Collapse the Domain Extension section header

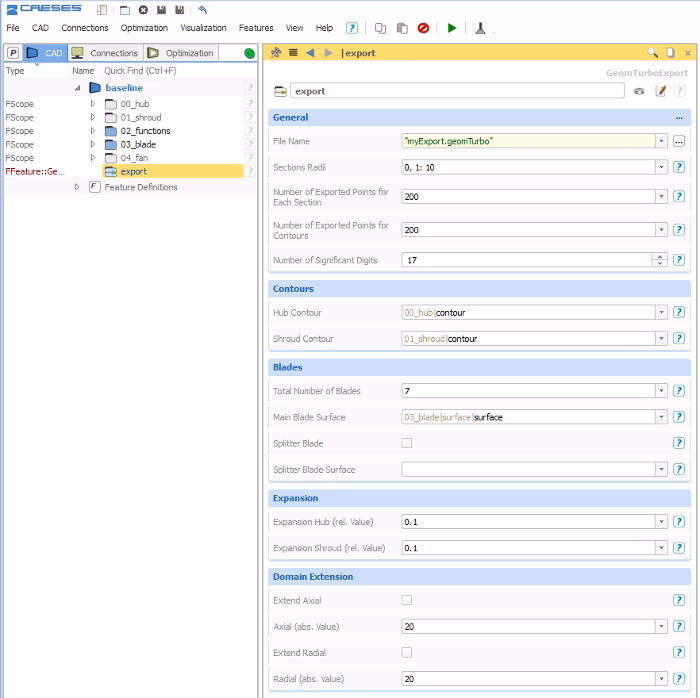(x=479, y=577)
